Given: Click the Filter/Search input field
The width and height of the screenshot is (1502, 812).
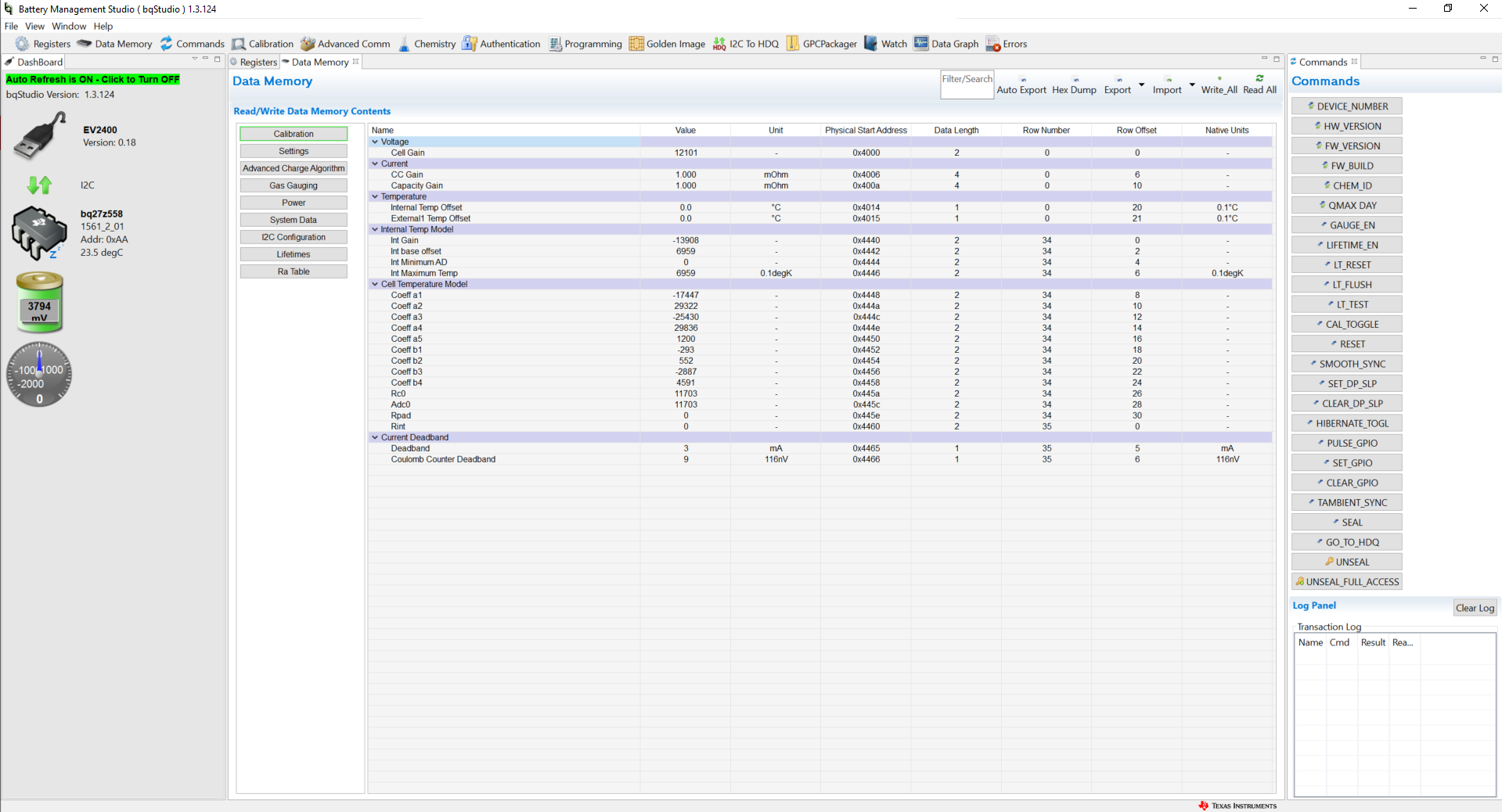Looking at the screenshot, I should (967, 84).
